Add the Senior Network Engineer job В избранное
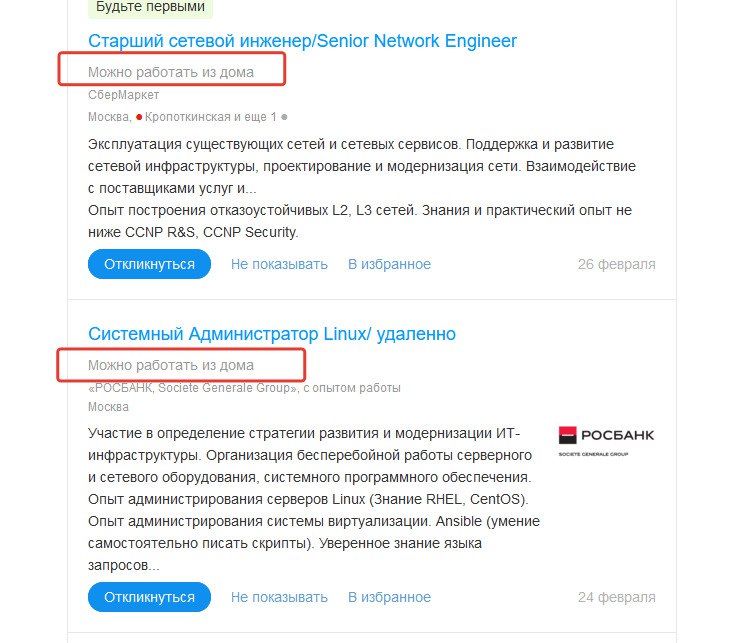This screenshot has height=643, width=752. 389,264
